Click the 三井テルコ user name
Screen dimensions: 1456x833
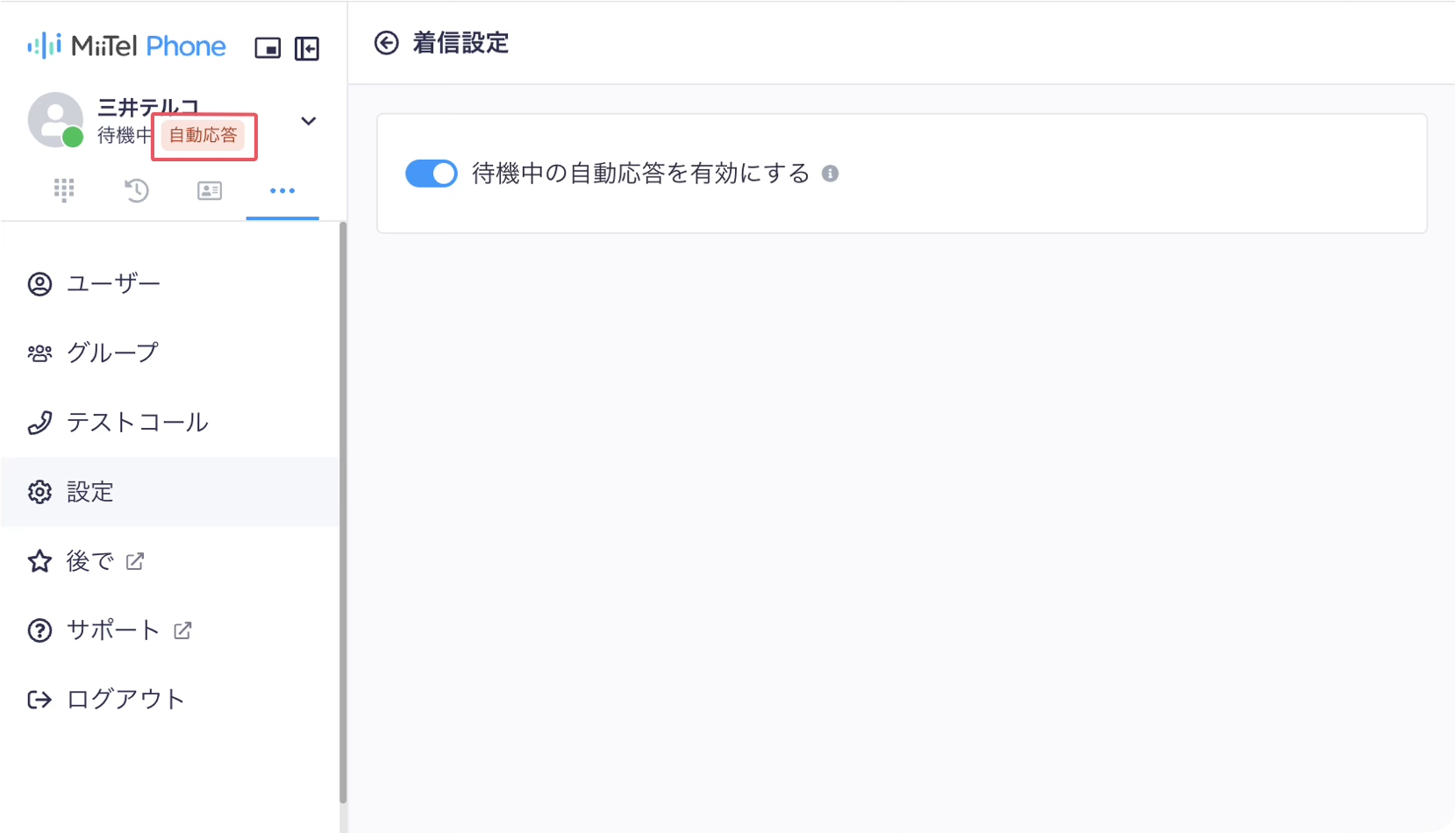click(x=148, y=107)
